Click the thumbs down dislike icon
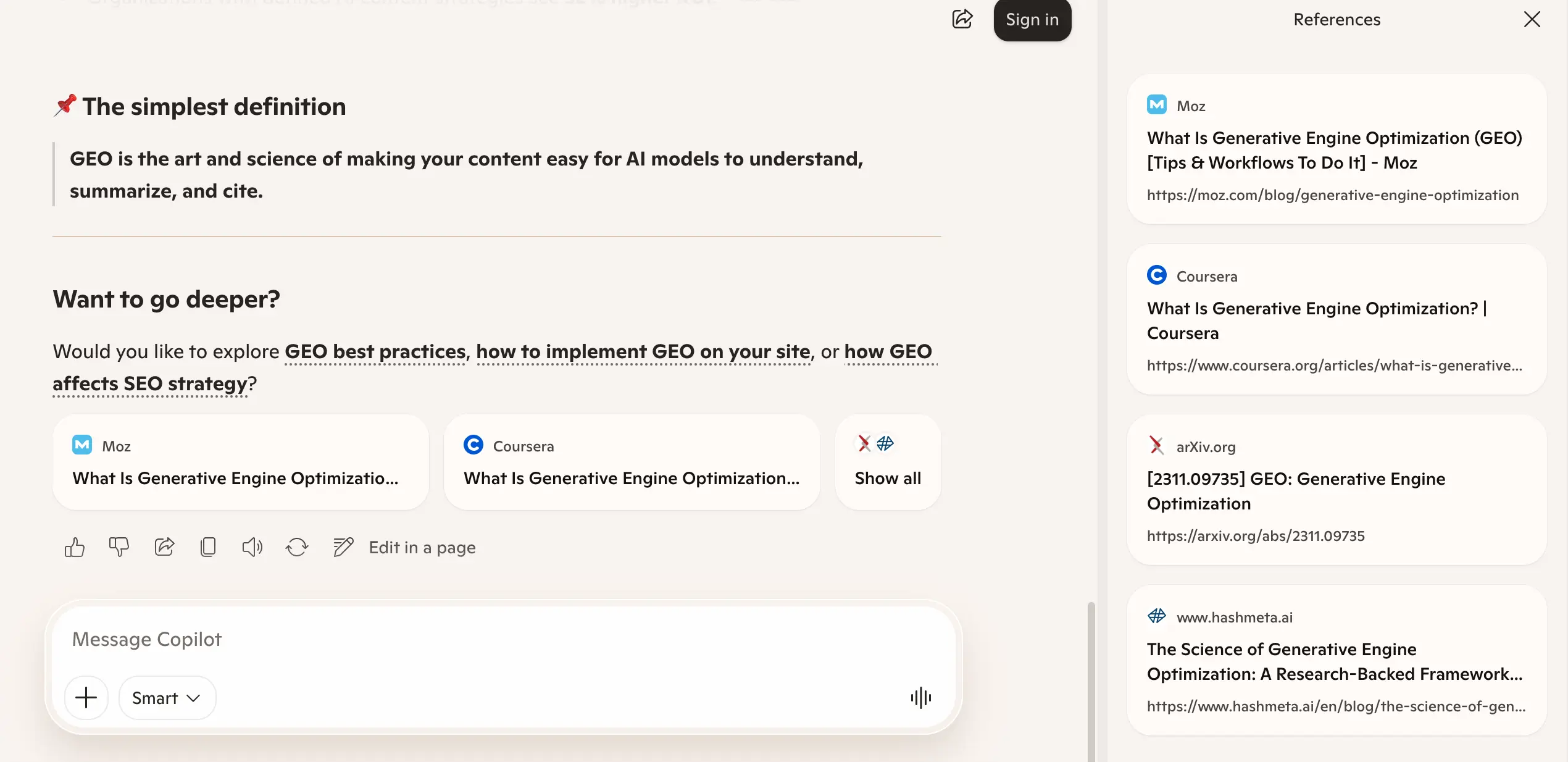This screenshot has height=762, width=1568. coord(119,547)
